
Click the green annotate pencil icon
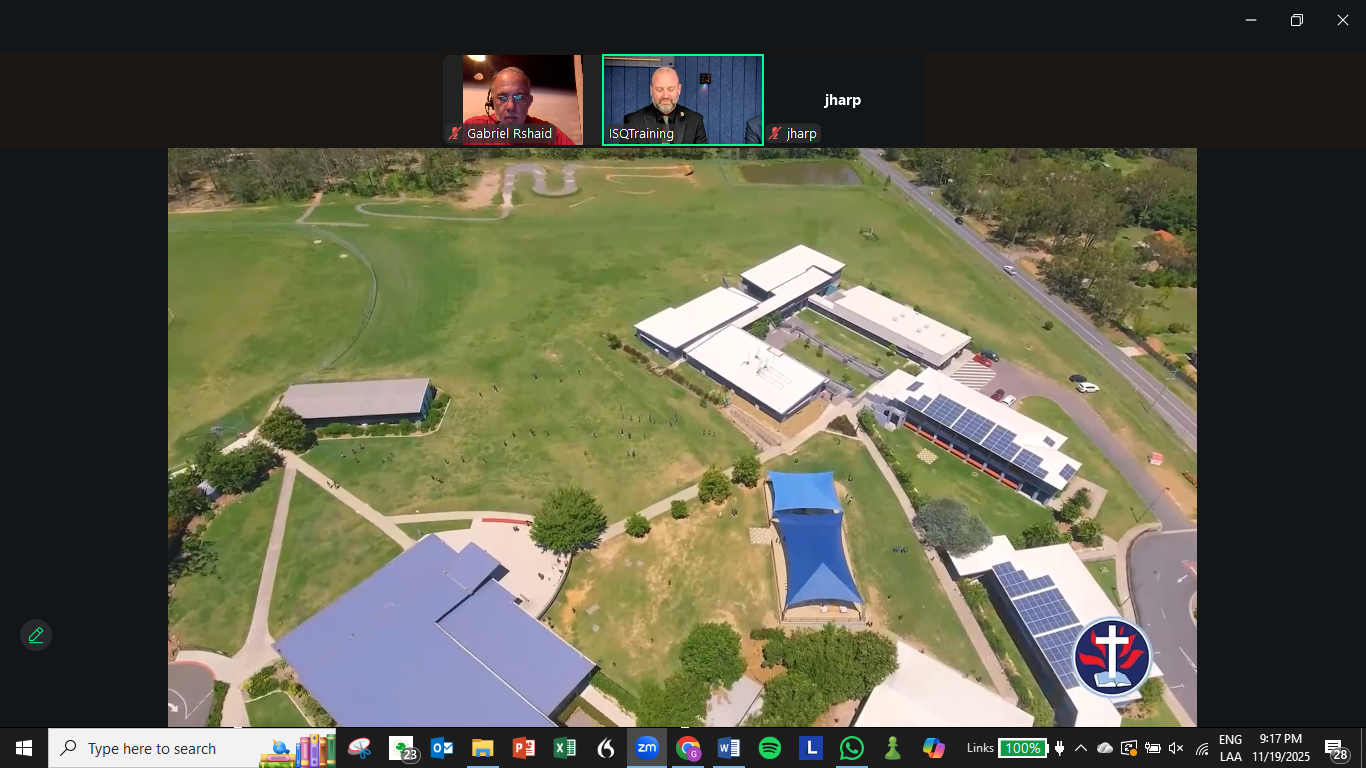[36, 635]
